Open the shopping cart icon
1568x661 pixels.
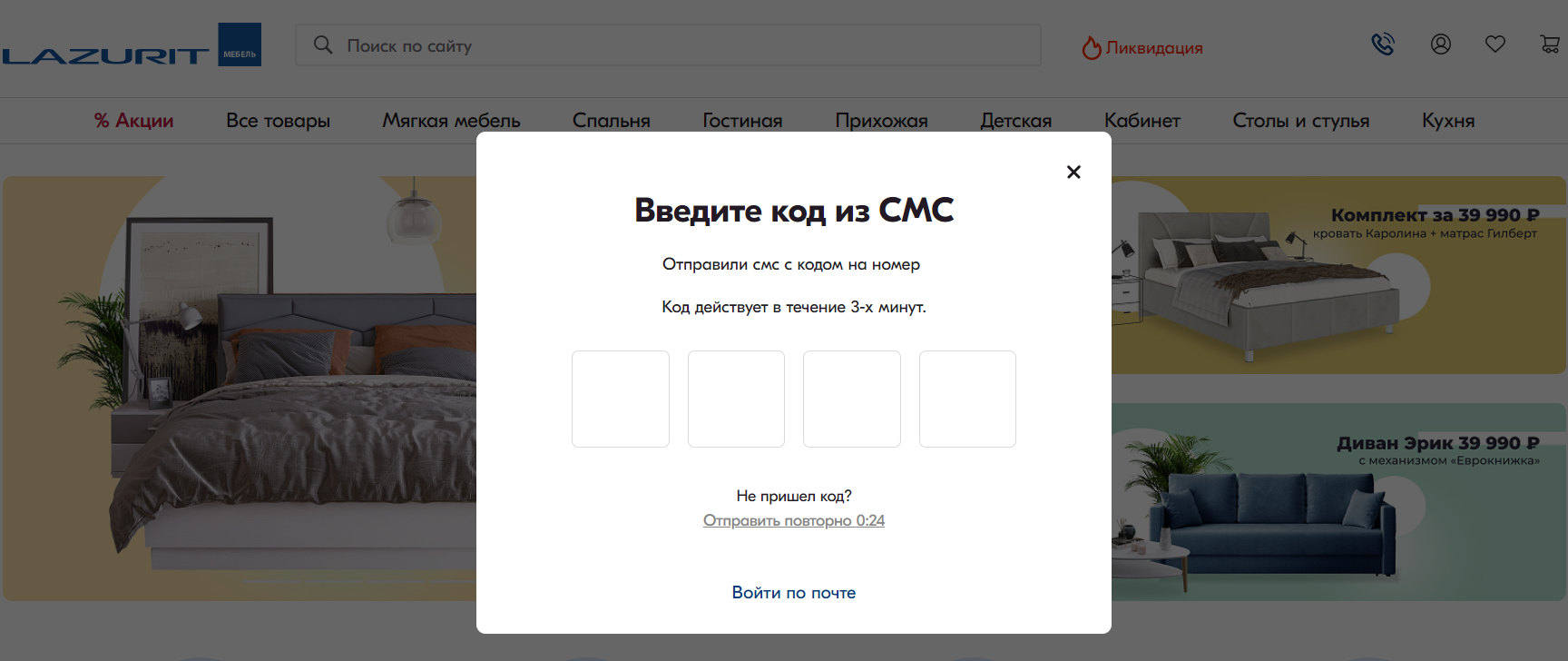click(x=1550, y=44)
